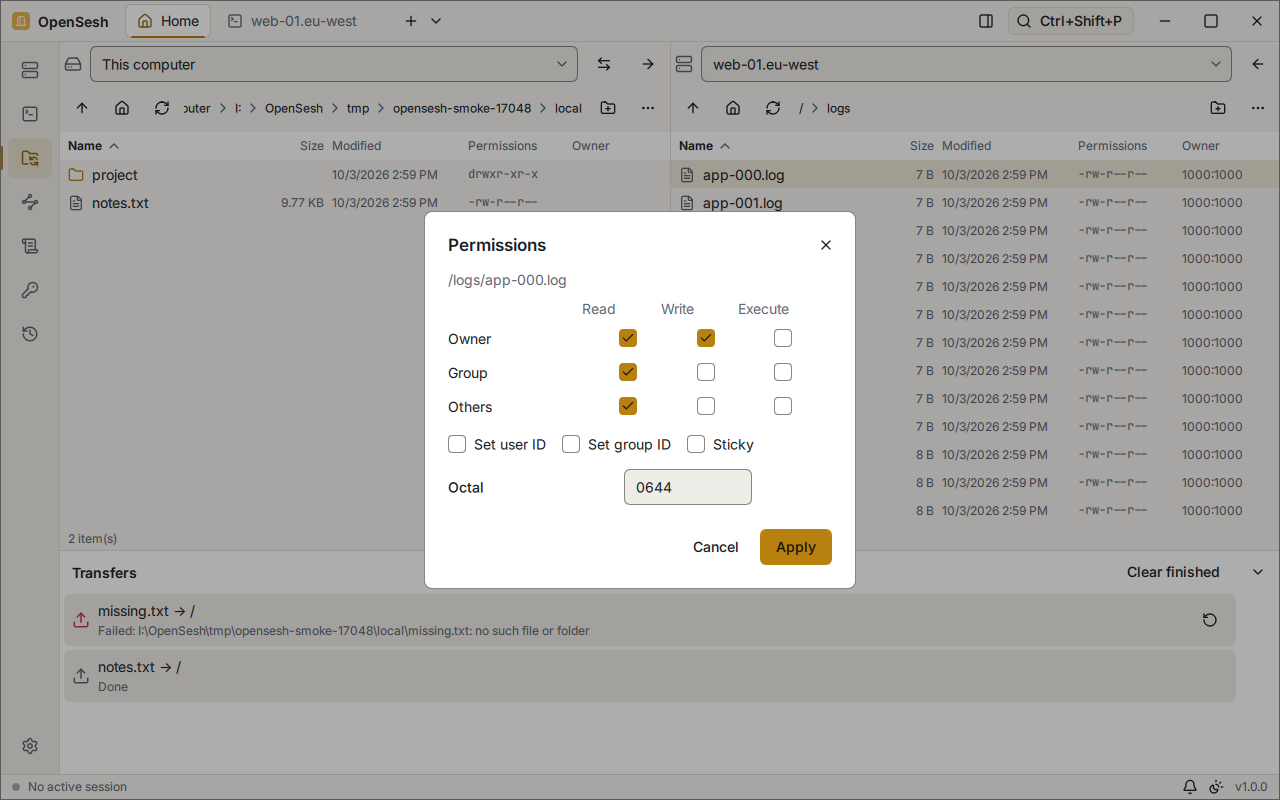1280x800 pixels.
Task: Click the Octal value field
Action: (x=688, y=488)
